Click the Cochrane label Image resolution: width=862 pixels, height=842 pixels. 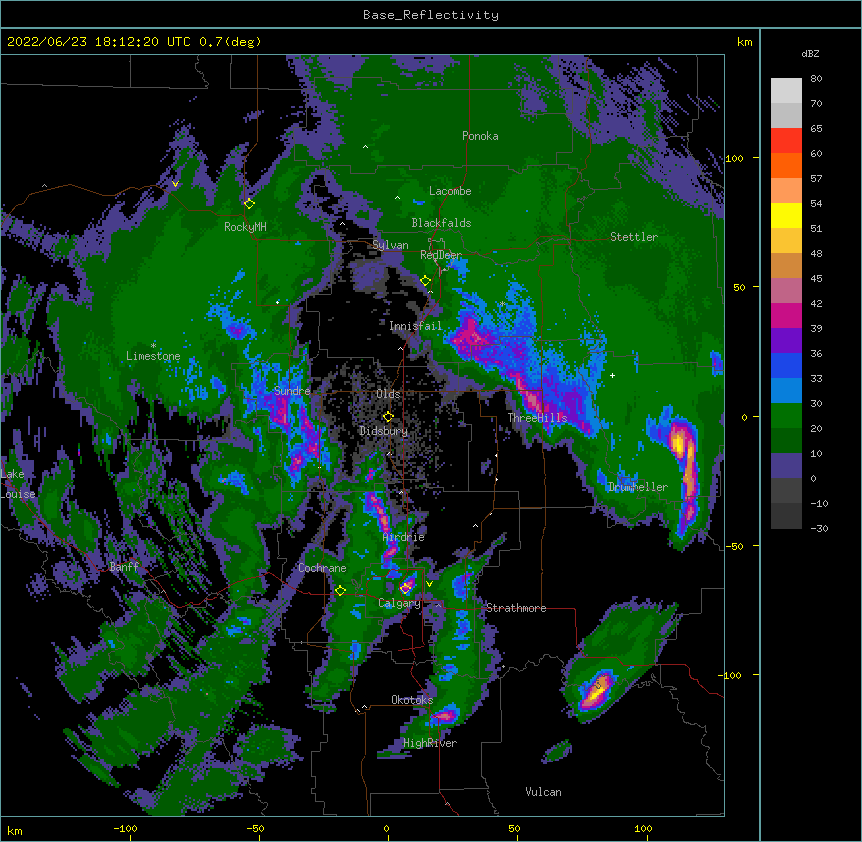pos(322,568)
